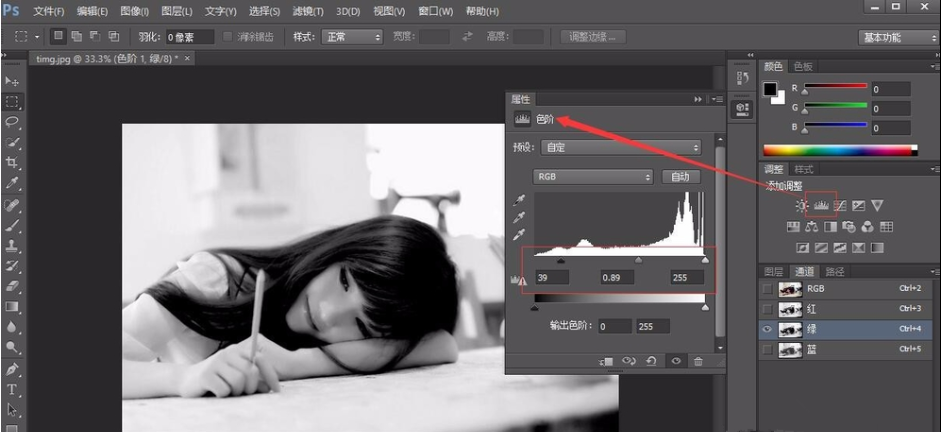Open the 样式 style dropdown (正常)
This screenshot has width=941, height=432.
[x=351, y=37]
